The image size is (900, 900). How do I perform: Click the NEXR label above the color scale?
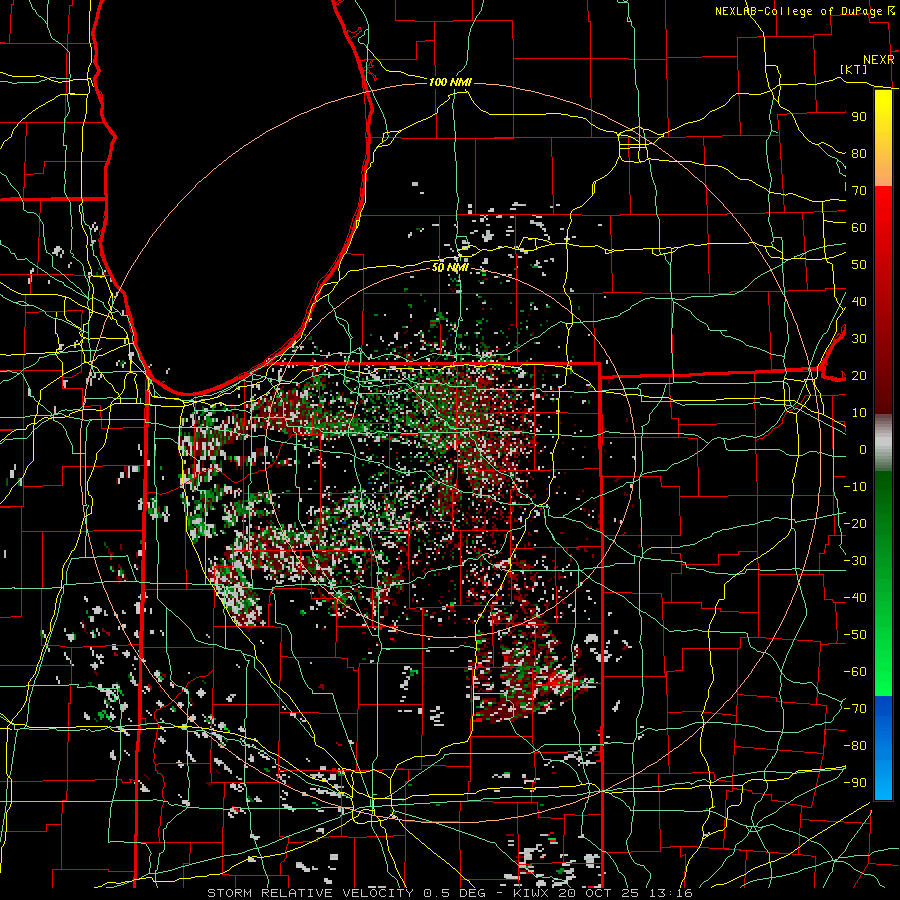tap(879, 60)
